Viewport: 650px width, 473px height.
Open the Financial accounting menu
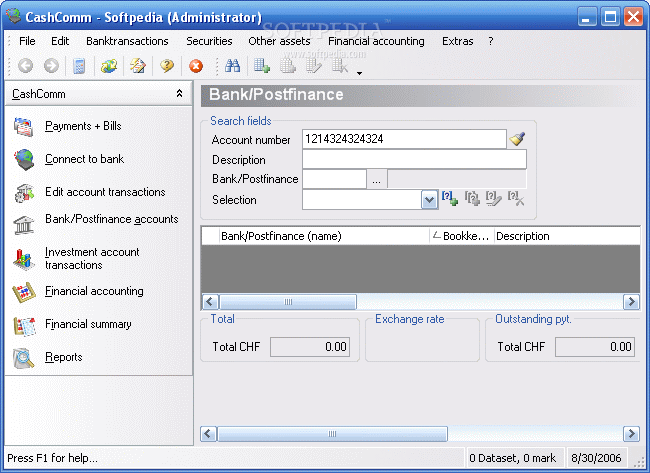(376, 41)
